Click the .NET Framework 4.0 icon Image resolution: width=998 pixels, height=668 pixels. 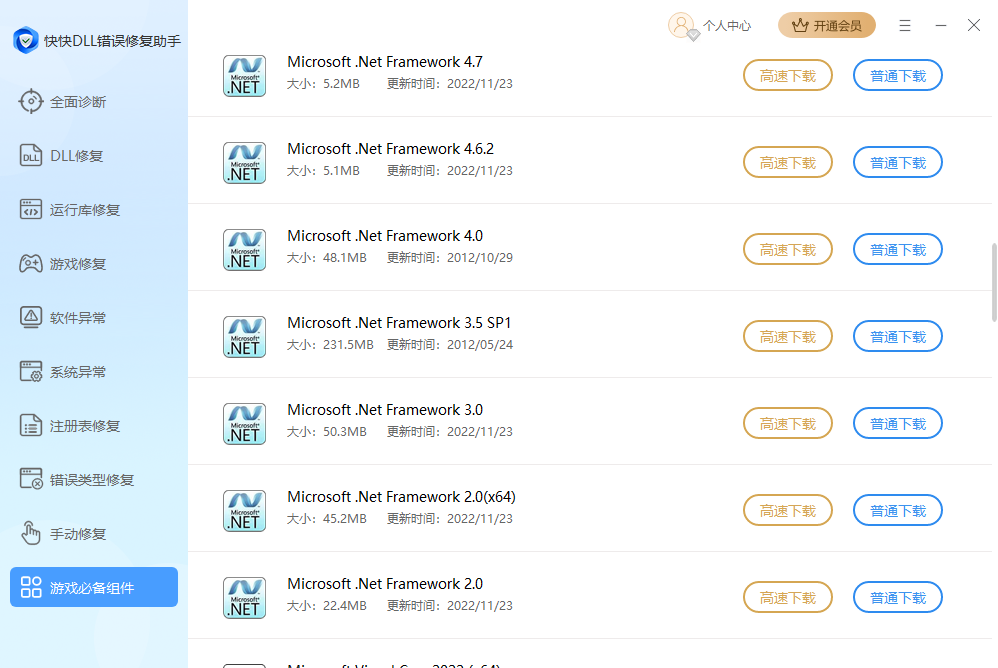point(244,249)
